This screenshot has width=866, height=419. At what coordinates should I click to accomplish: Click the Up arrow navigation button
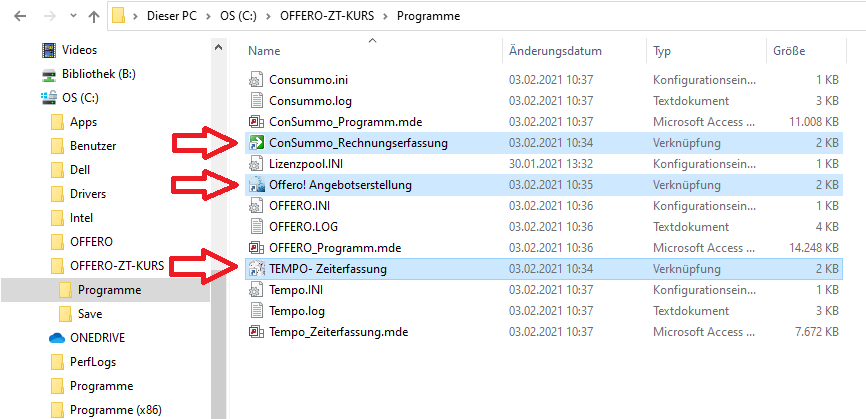tap(94, 16)
